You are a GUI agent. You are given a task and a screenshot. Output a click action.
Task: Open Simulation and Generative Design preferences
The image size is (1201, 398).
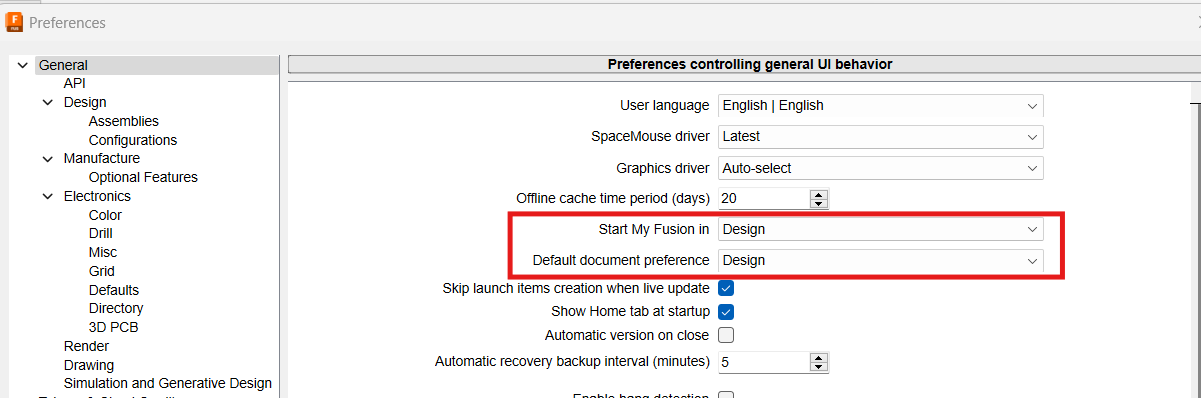[x=168, y=383]
